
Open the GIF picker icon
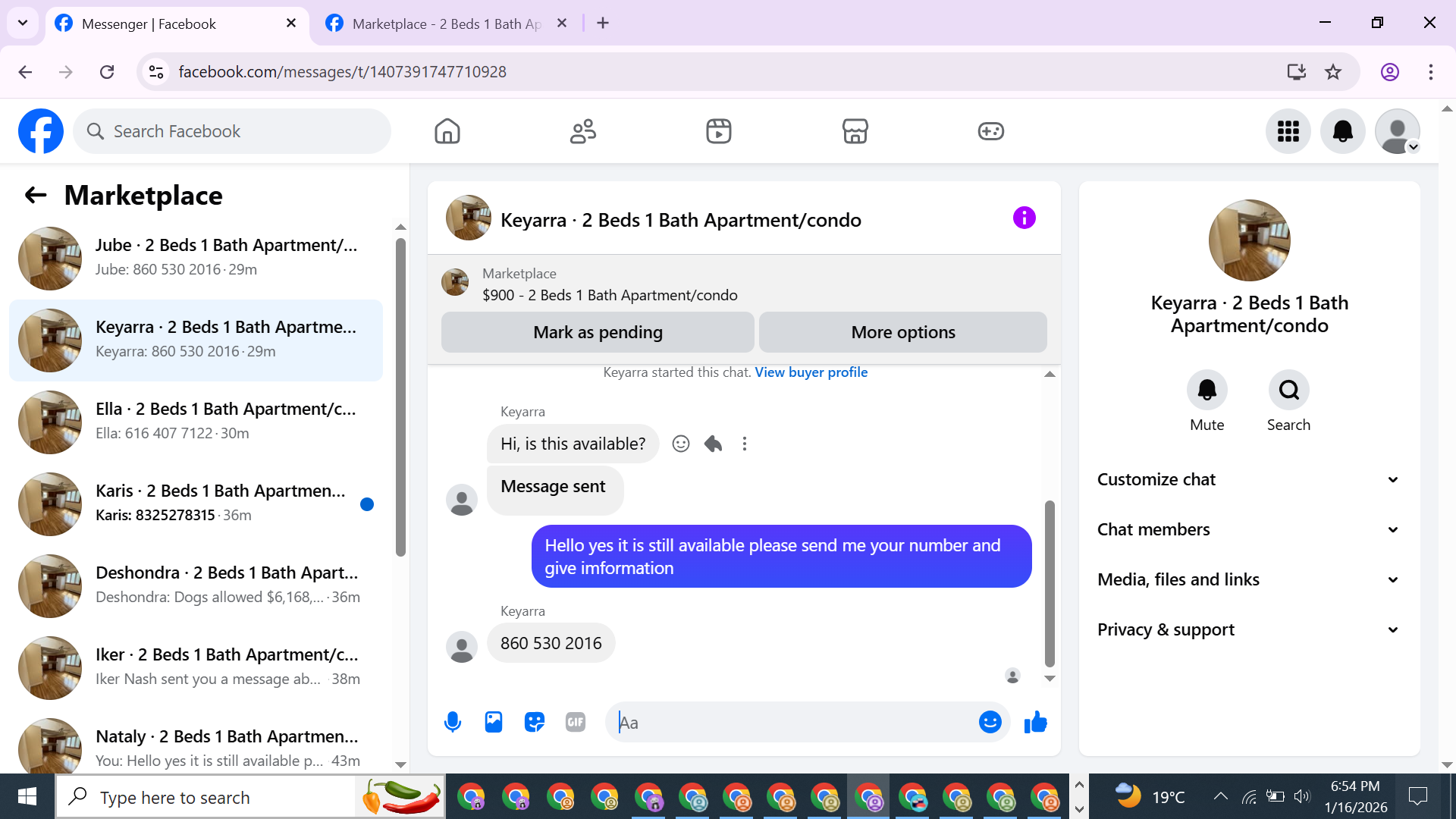pyautogui.click(x=576, y=722)
